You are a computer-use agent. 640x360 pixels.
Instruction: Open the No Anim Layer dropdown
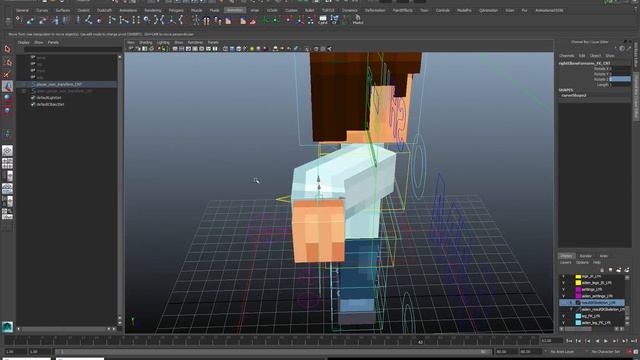click(x=562, y=351)
